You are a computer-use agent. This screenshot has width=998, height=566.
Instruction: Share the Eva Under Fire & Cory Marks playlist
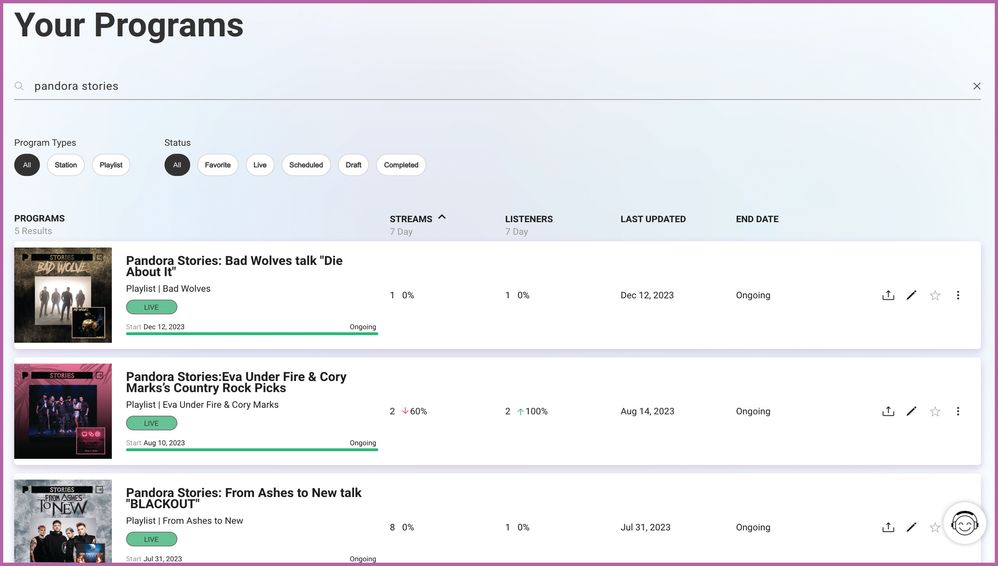(x=887, y=412)
